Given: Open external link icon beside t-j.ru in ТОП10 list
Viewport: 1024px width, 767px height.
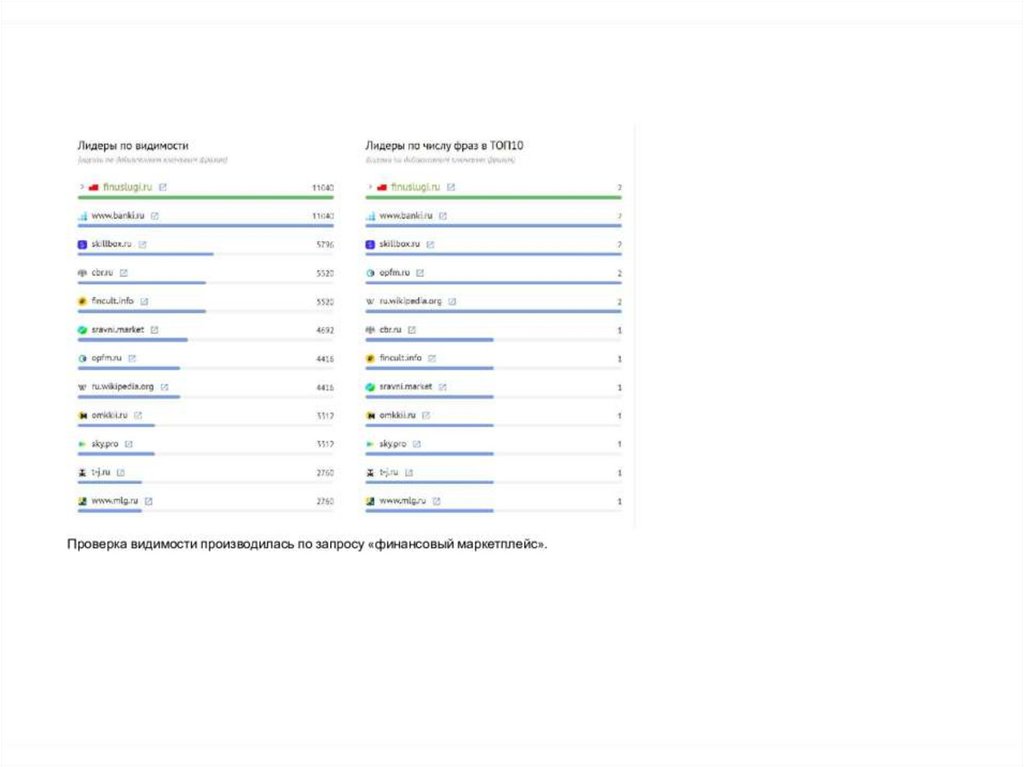Looking at the screenshot, I should (x=409, y=472).
